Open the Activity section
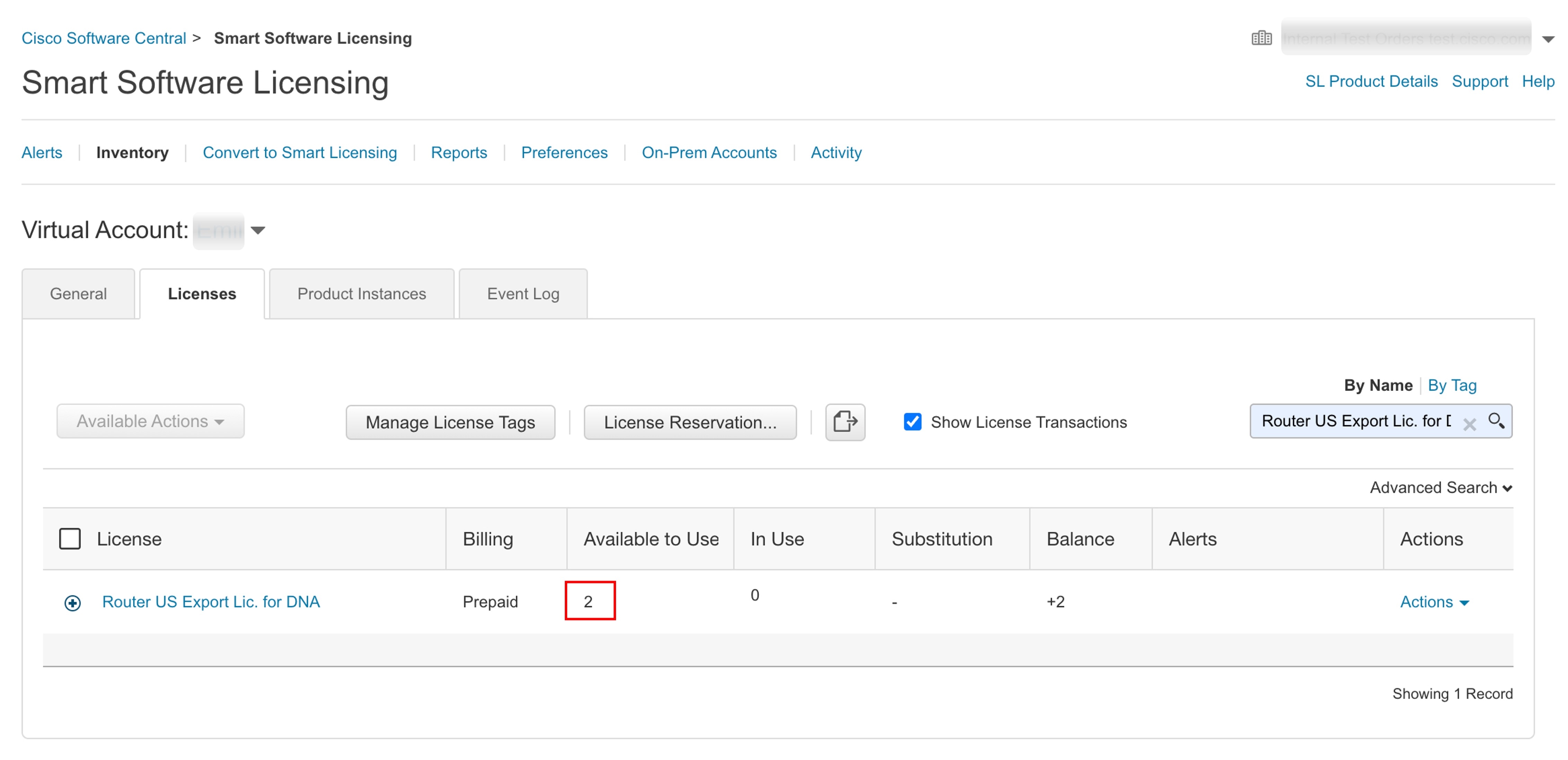 click(836, 152)
